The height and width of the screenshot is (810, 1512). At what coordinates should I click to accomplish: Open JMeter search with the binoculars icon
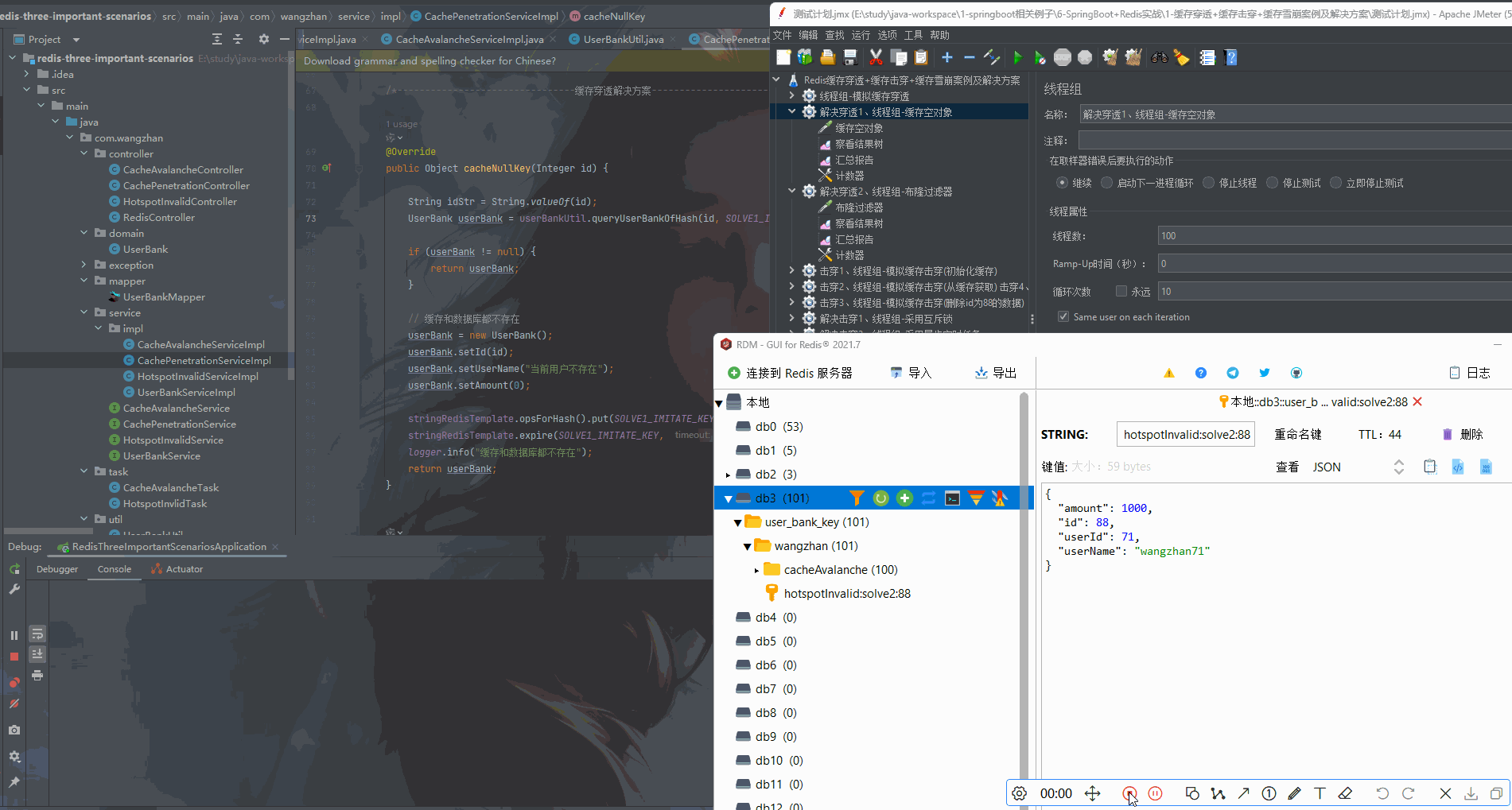[x=1158, y=57]
